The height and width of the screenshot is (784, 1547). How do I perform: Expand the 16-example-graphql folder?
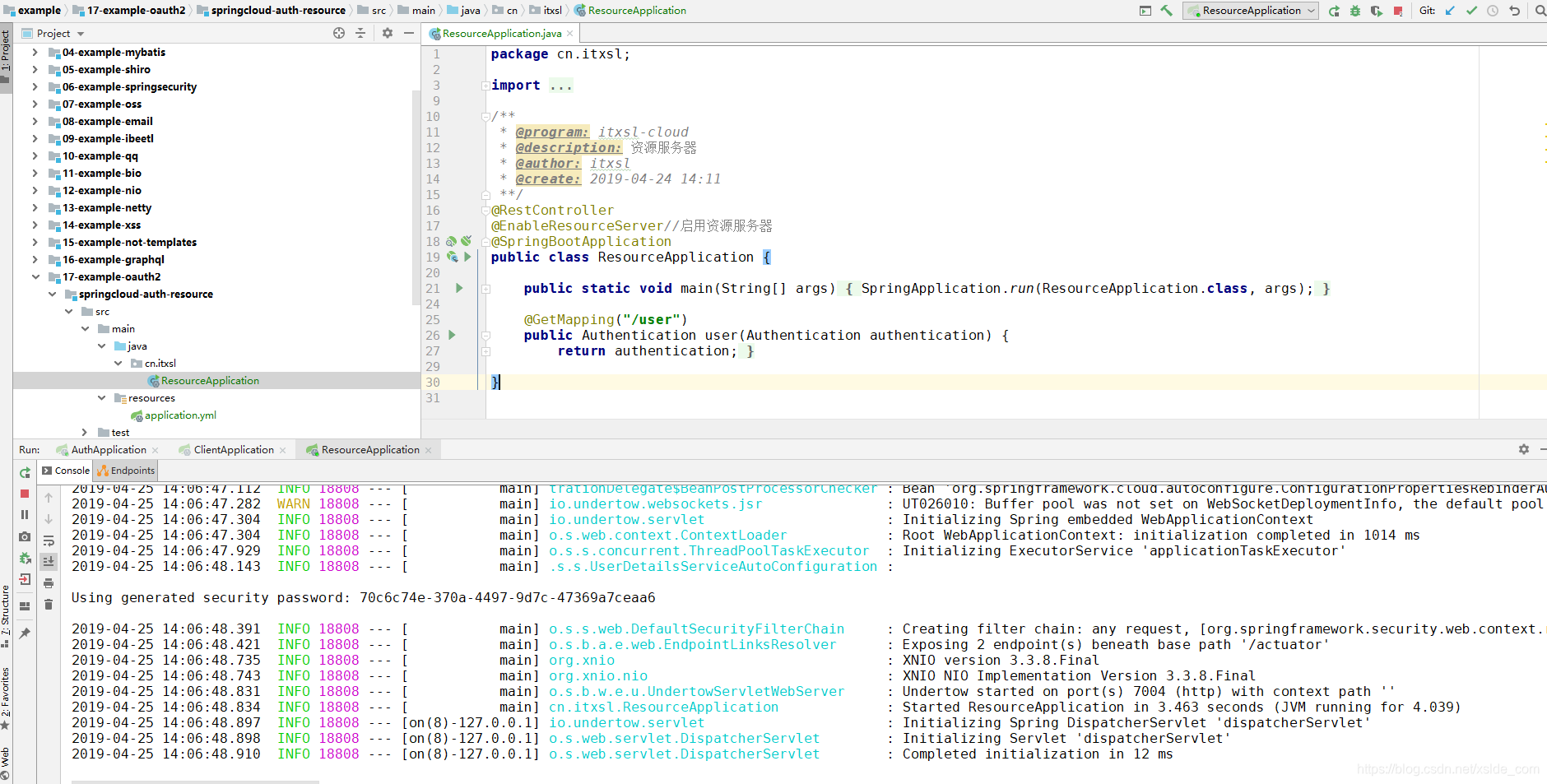point(35,259)
